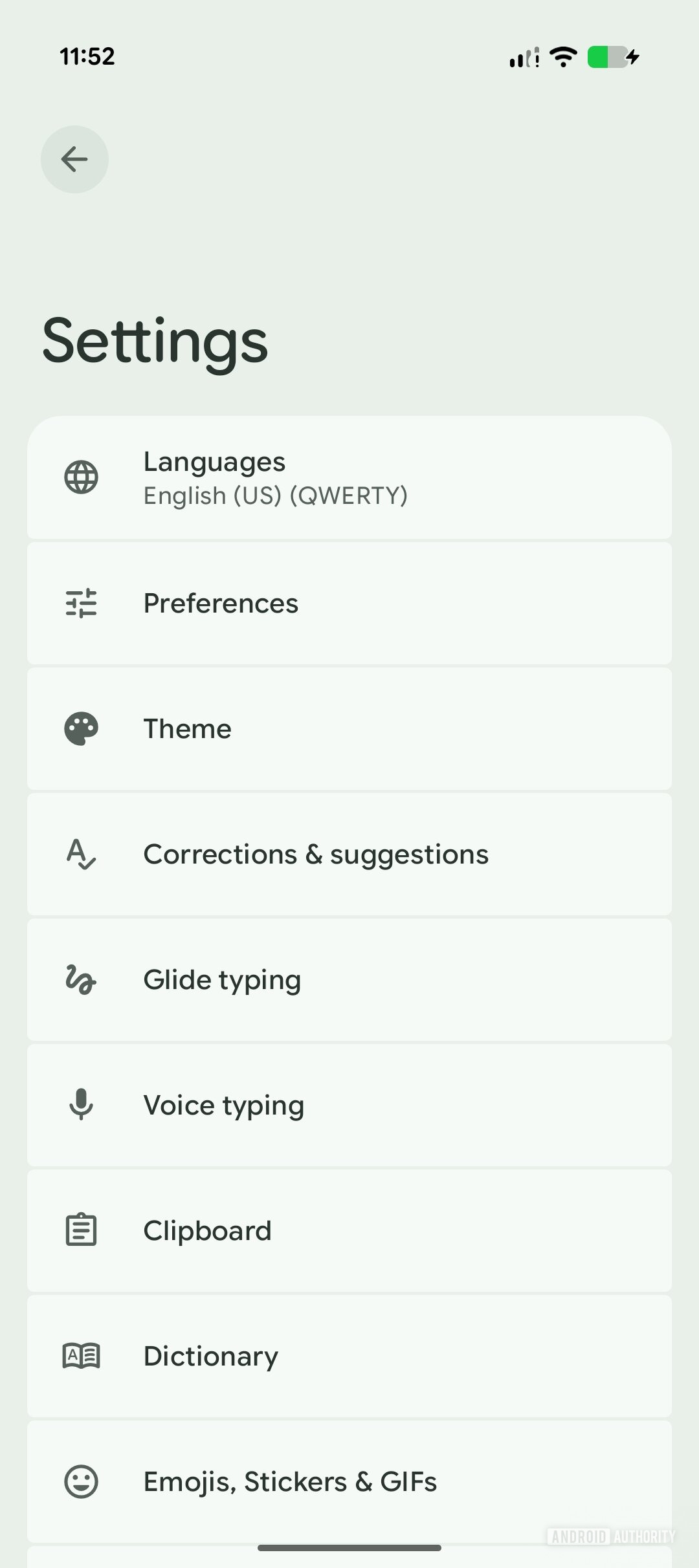Tap the clipboard icon
This screenshot has width=699, height=1568.
(81, 1230)
